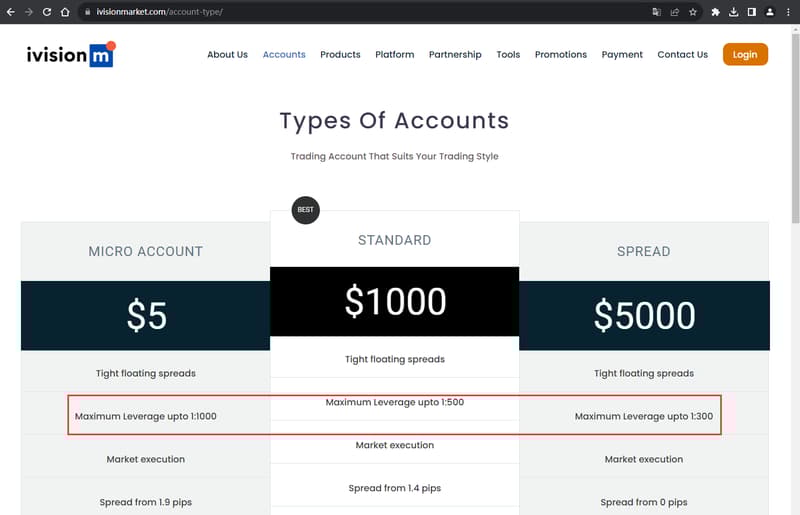Toggle the browser side panel icon
This screenshot has height=515, width=800.
pos(752,12)
